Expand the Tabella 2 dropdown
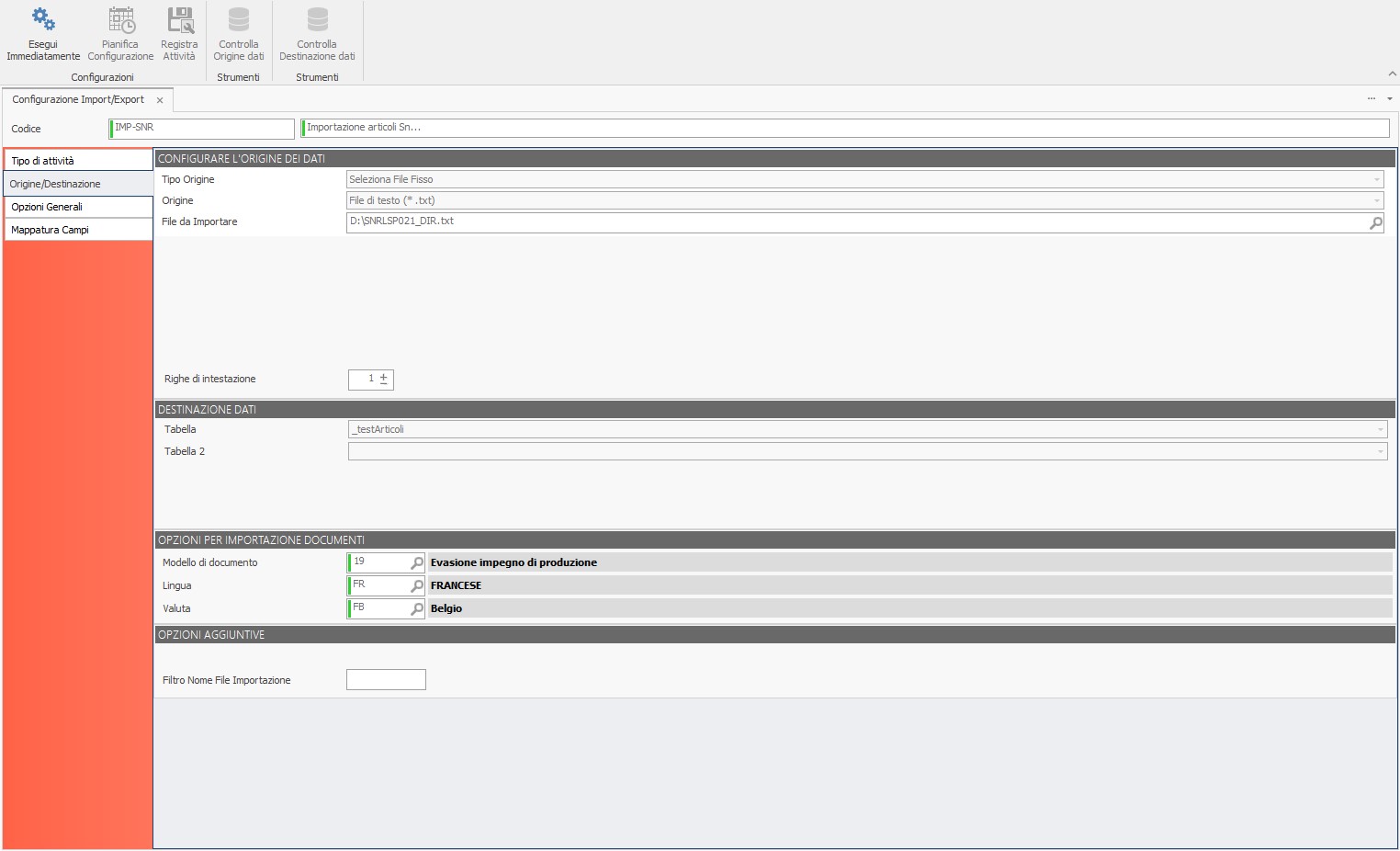Screen dimensions: 1400x851 pos(1380,452)
